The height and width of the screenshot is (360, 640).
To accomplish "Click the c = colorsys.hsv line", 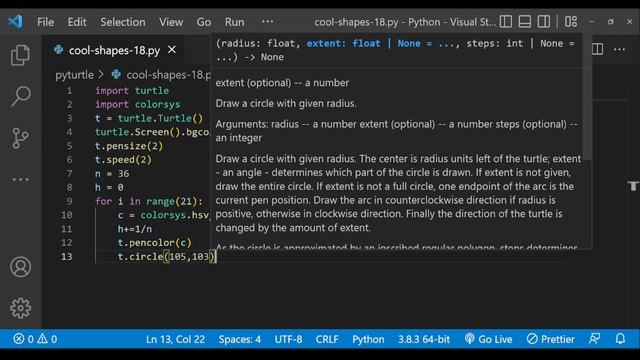I will point(163,215).
